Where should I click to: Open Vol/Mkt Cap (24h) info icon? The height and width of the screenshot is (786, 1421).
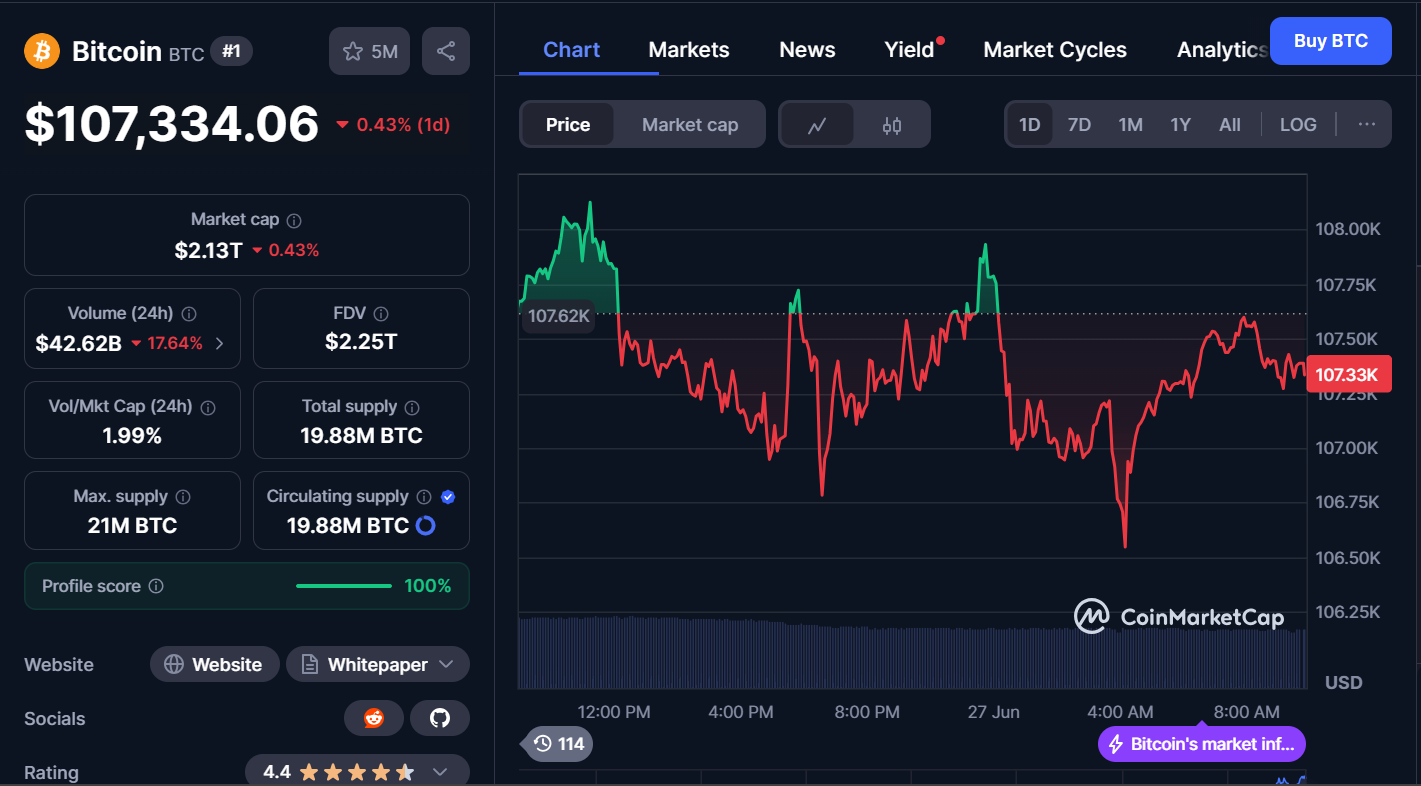click(208, 407)
